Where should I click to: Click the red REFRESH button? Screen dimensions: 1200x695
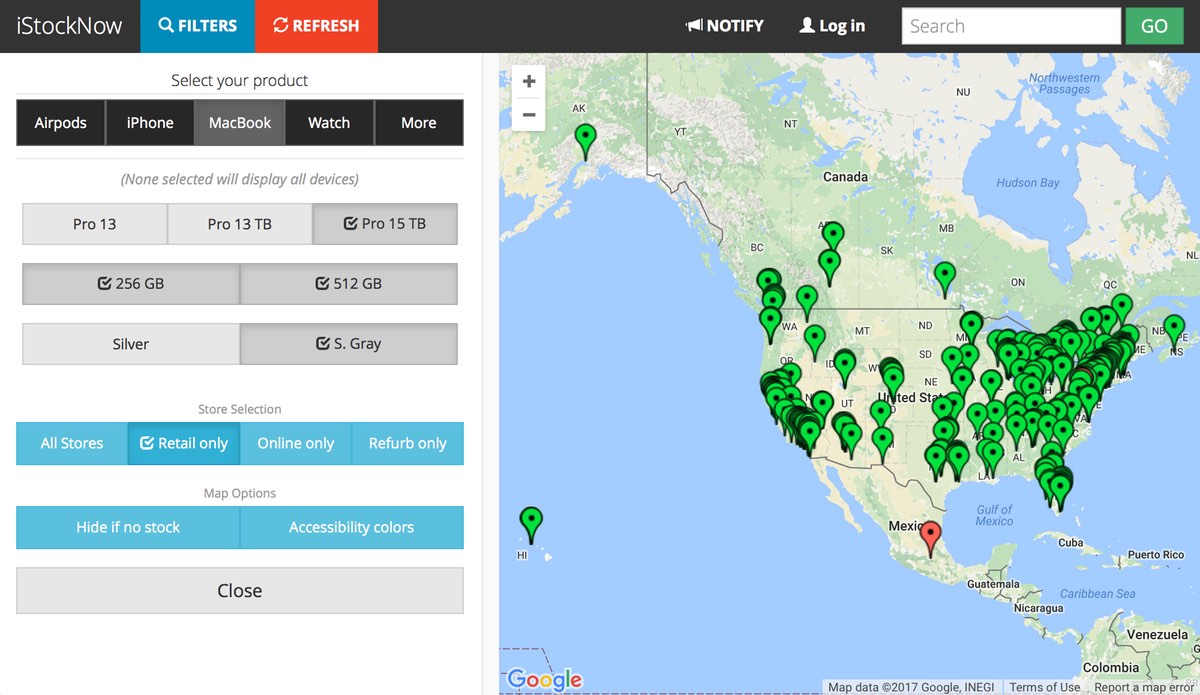[316, 26]
